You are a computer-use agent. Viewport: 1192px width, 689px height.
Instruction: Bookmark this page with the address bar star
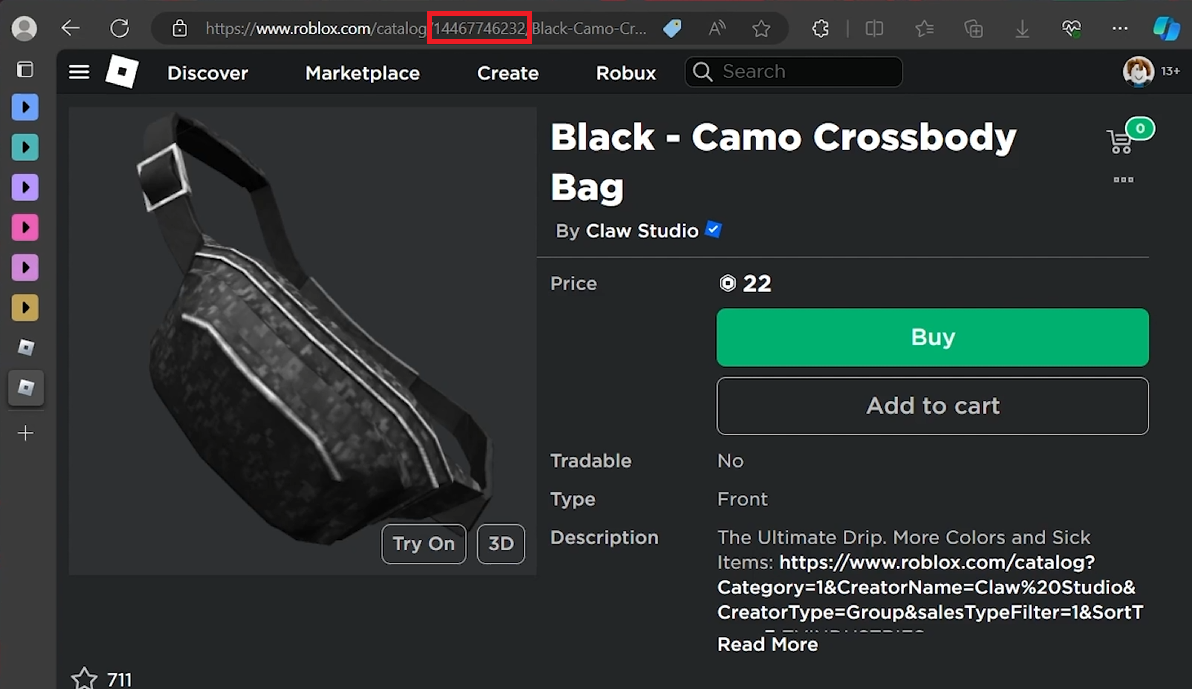point(763,28)
